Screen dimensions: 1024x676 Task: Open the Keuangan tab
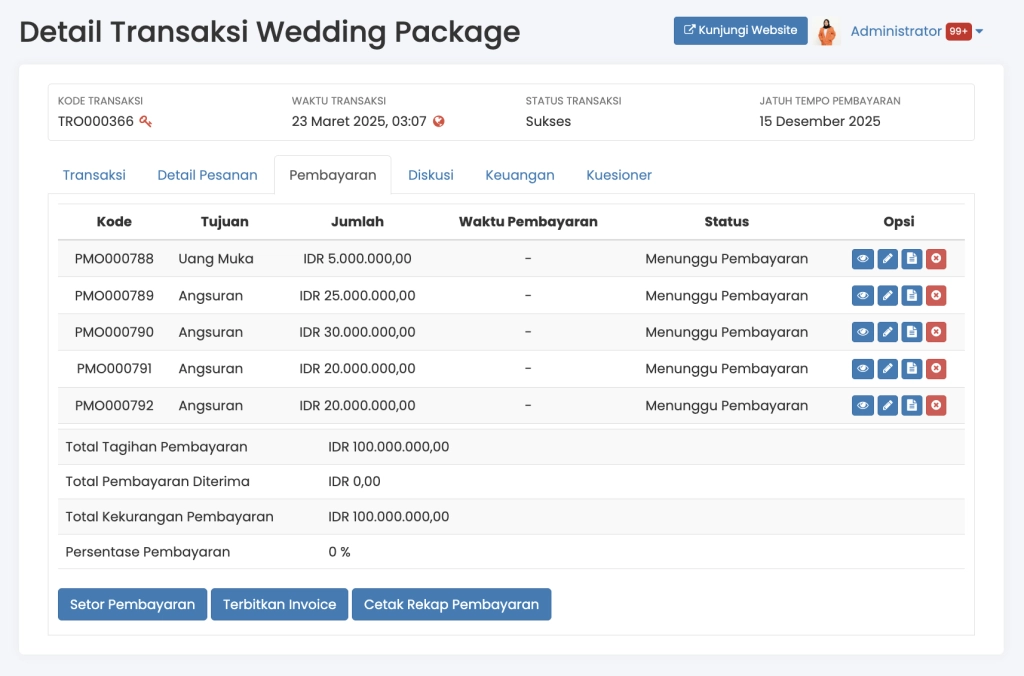click(x=520, y=175)
